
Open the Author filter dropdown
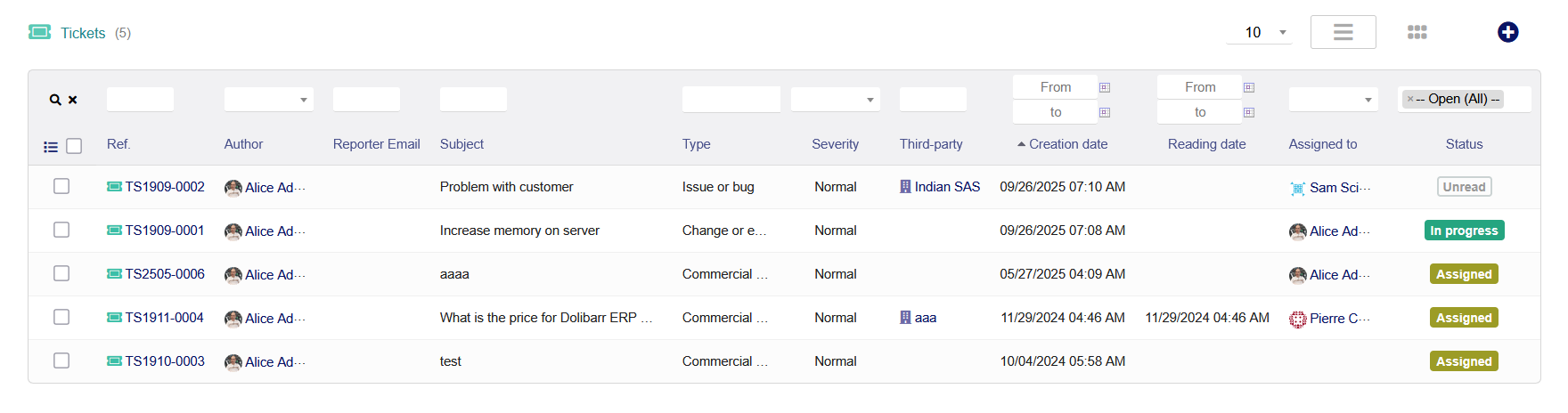click(268, 100)
